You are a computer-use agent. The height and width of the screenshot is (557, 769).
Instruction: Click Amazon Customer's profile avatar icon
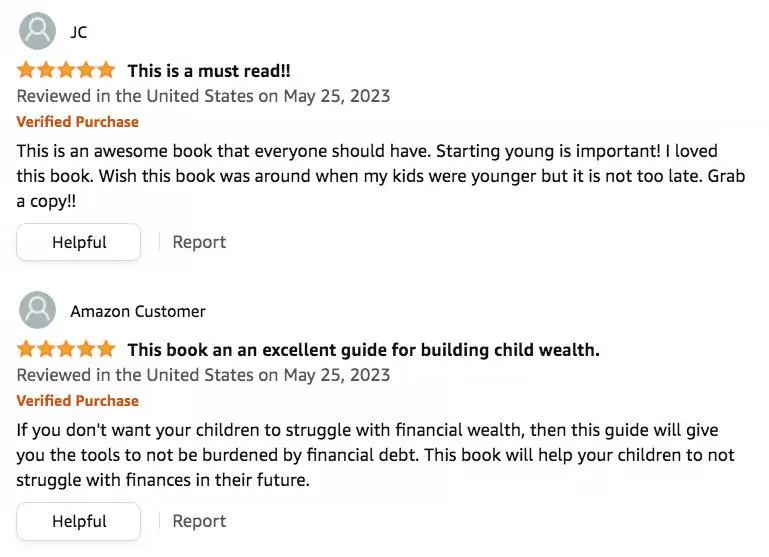(38, 311)
